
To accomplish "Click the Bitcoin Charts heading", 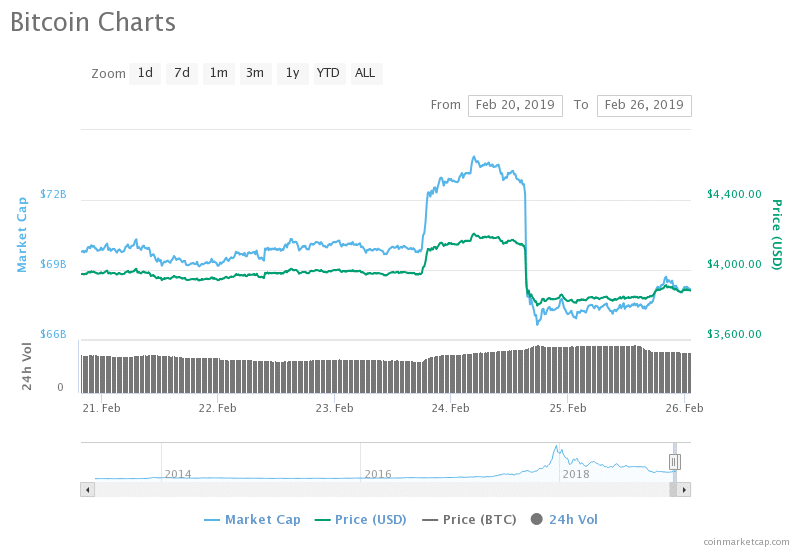I will click(93, 22).
